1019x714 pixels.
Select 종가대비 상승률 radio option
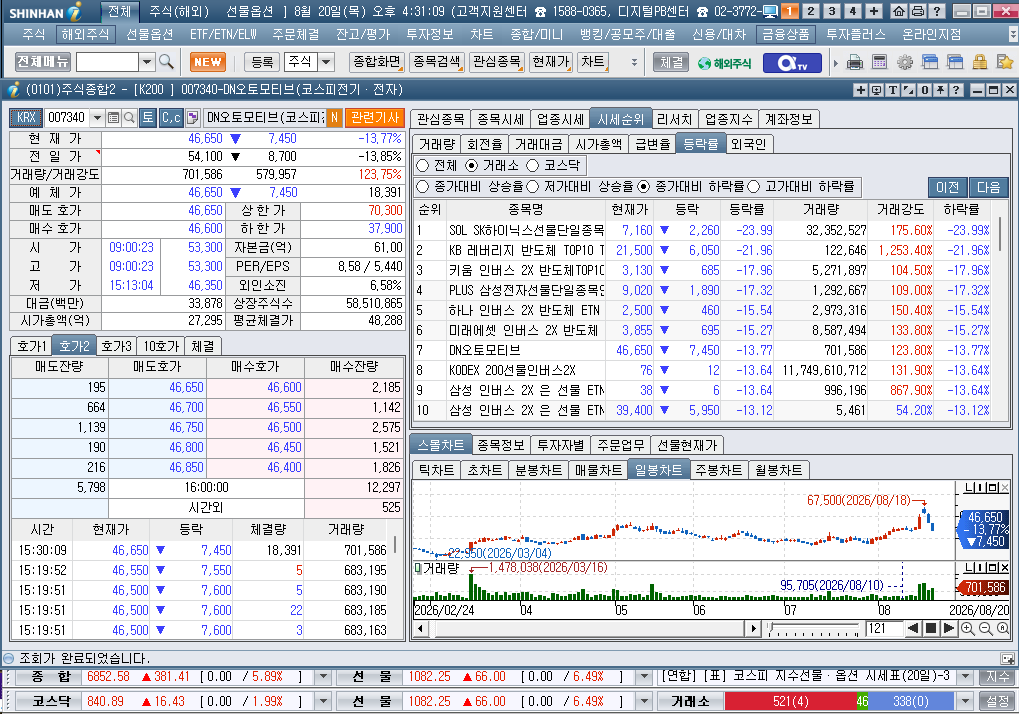coord(422,187)
